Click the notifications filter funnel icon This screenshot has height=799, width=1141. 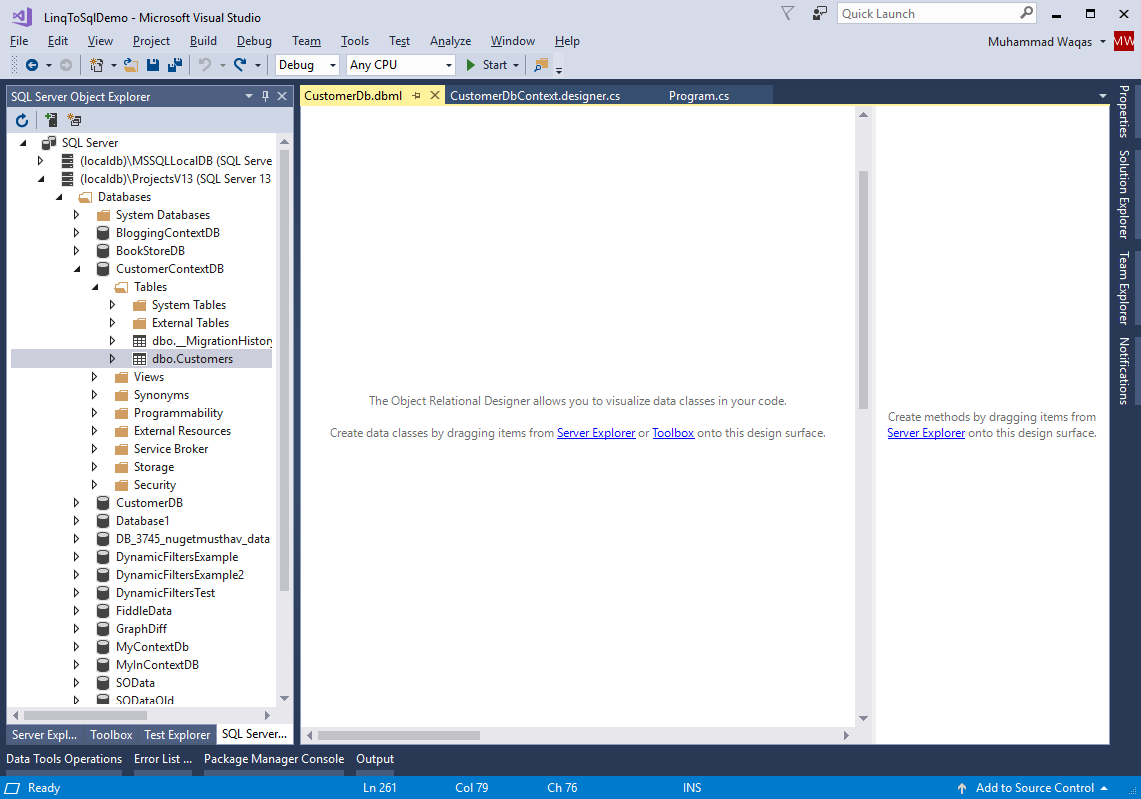(x=787, y=13)
